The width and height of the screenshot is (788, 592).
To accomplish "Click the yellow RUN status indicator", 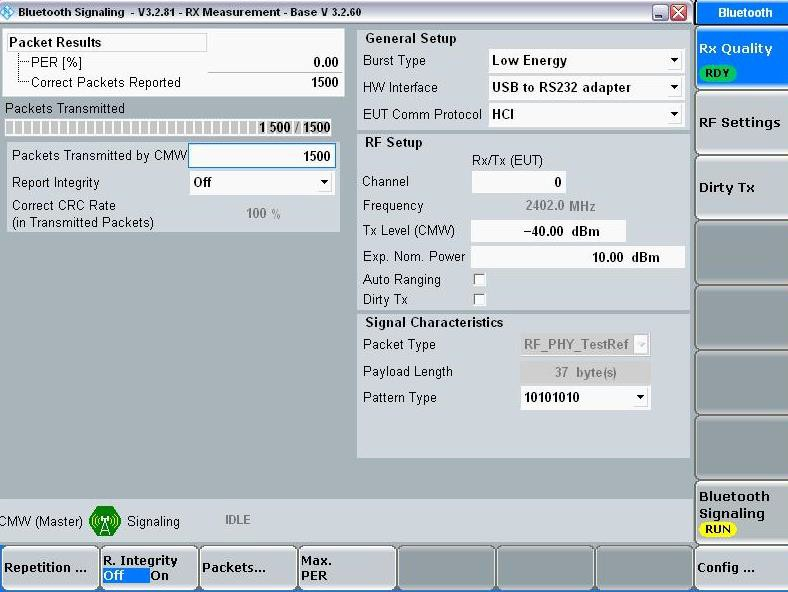I will pyautogui.click(x=718, y=529).
